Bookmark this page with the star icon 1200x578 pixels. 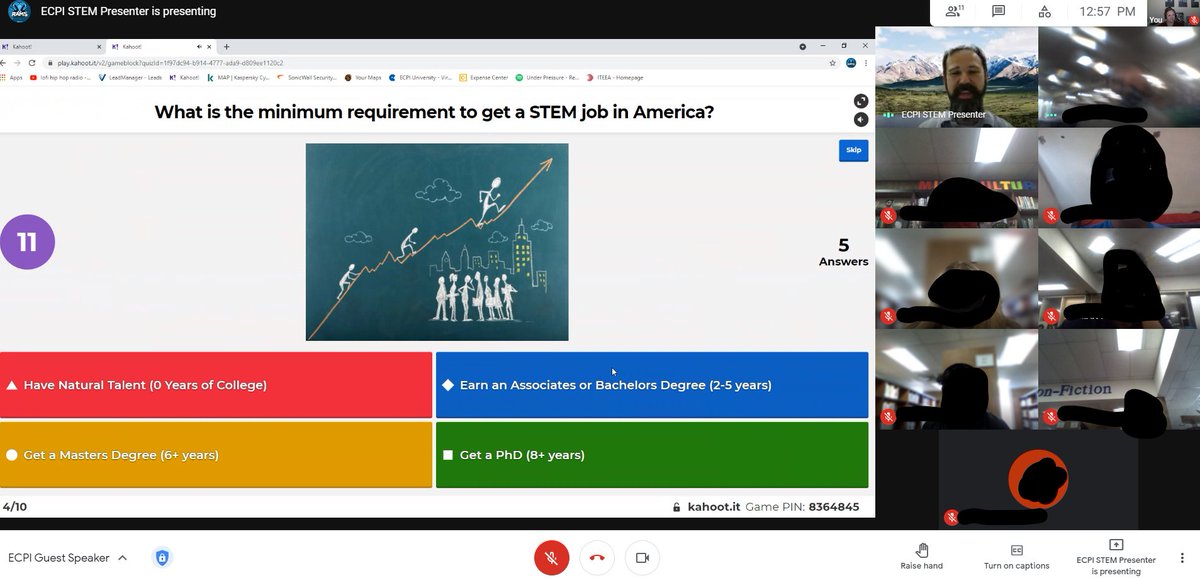[x=832, y=62]
